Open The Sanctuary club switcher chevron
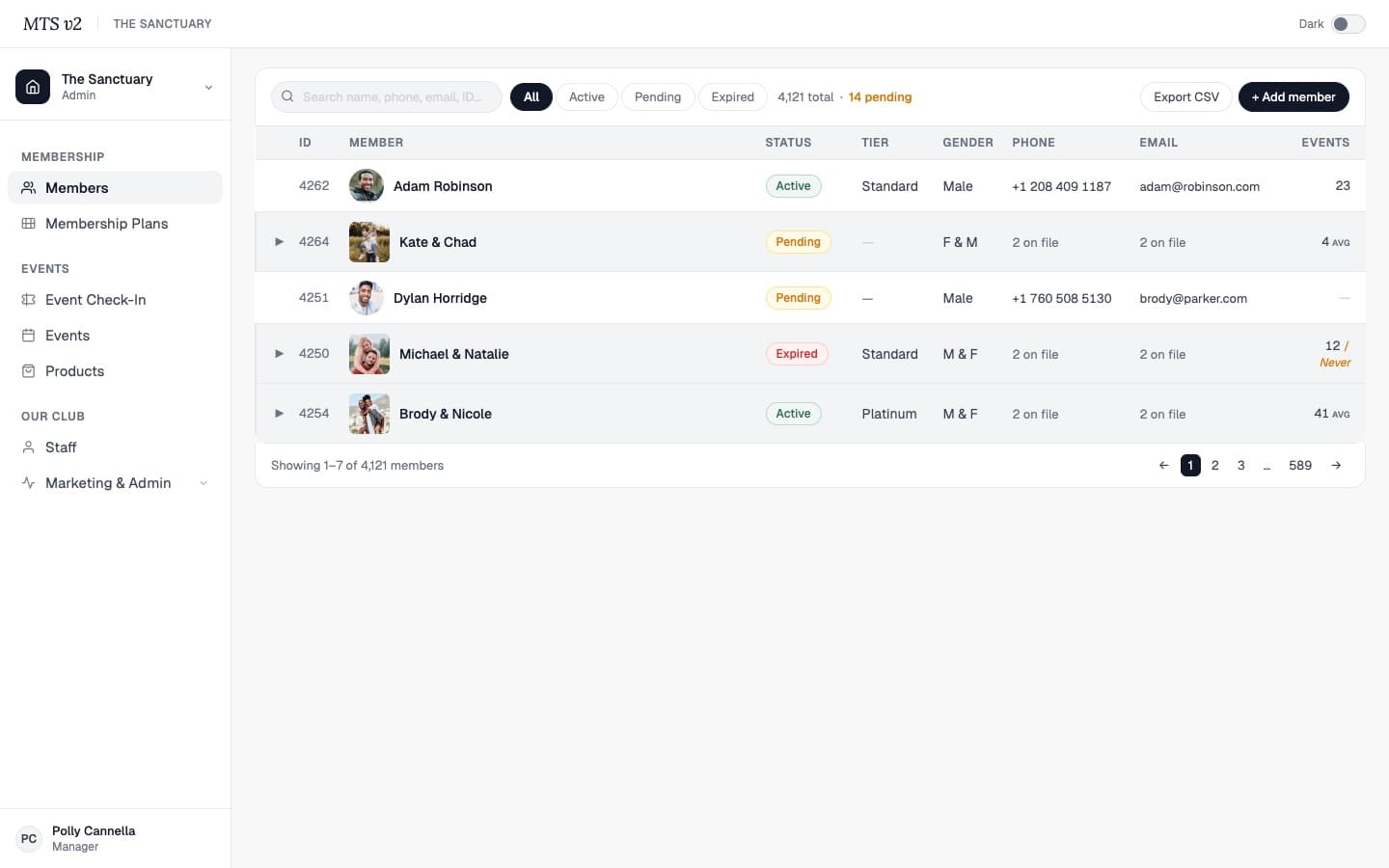Screen dimensions: 1389x868 point(208,88)
